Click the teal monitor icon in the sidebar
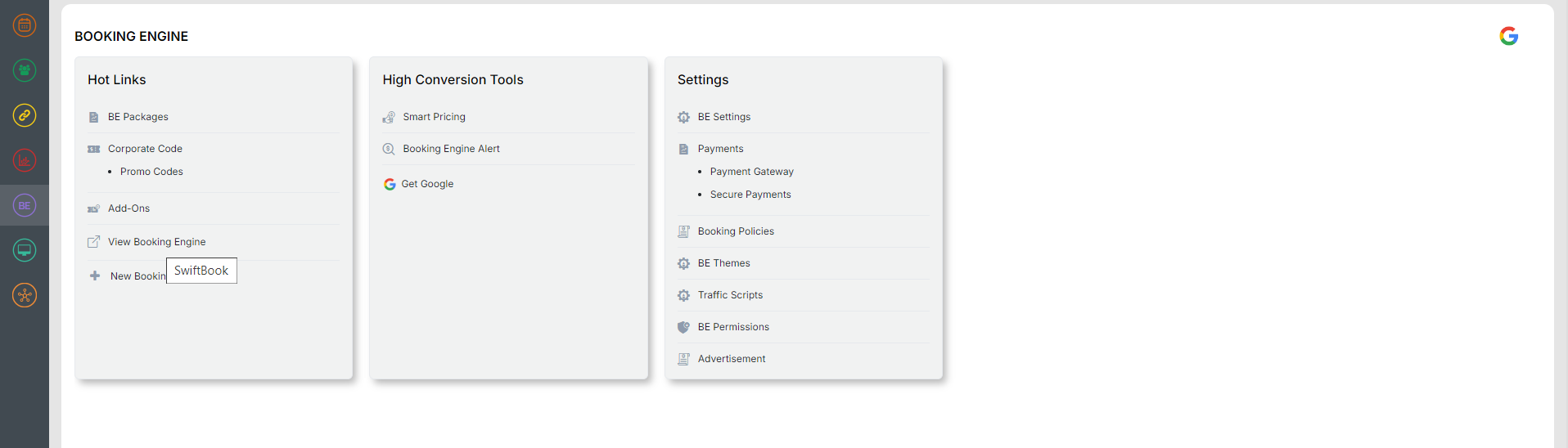Image resolution: width=1568 pixels, height=448 pixels. coord(25,250)
